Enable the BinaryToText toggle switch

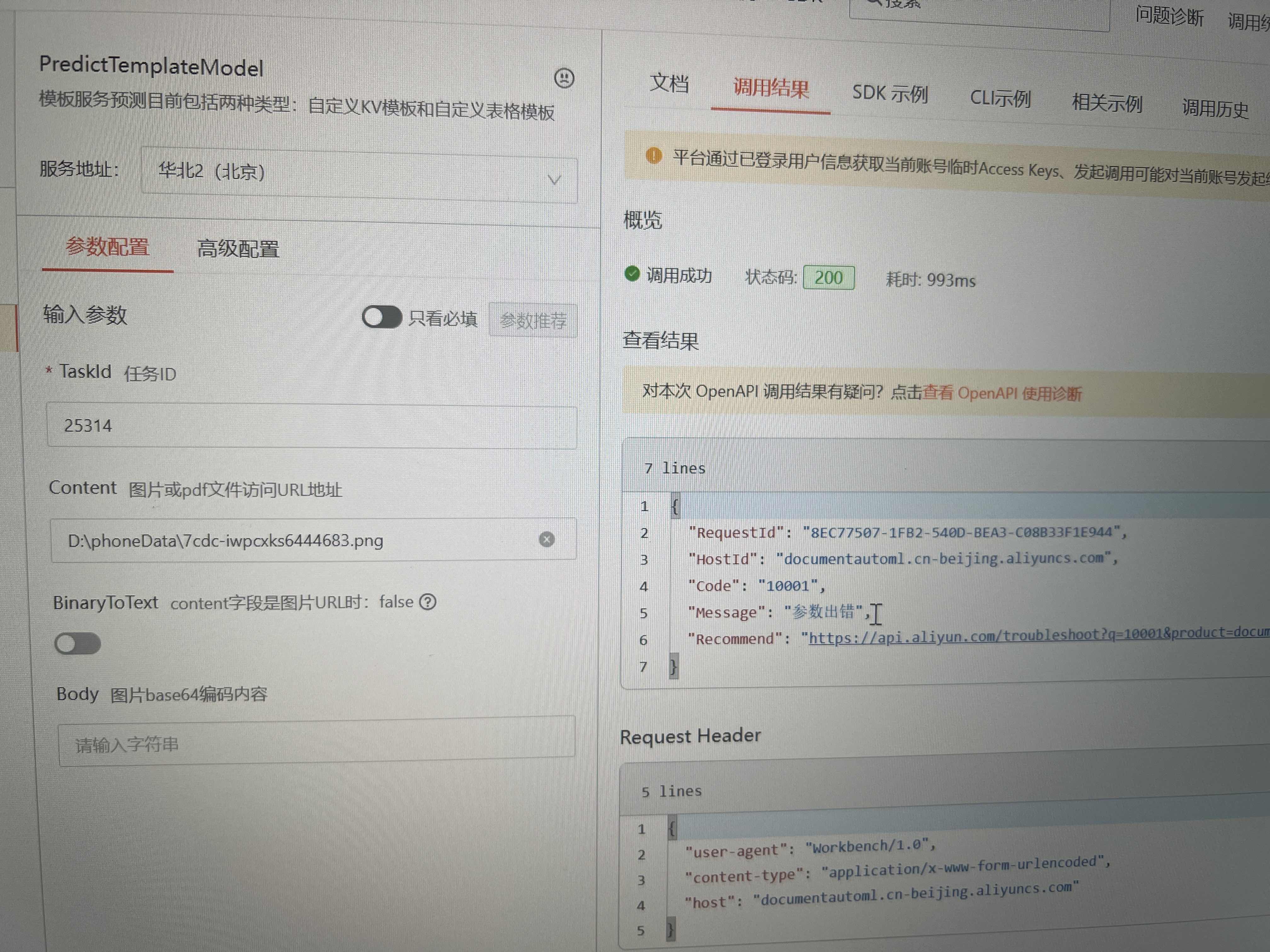coord(78,644)
